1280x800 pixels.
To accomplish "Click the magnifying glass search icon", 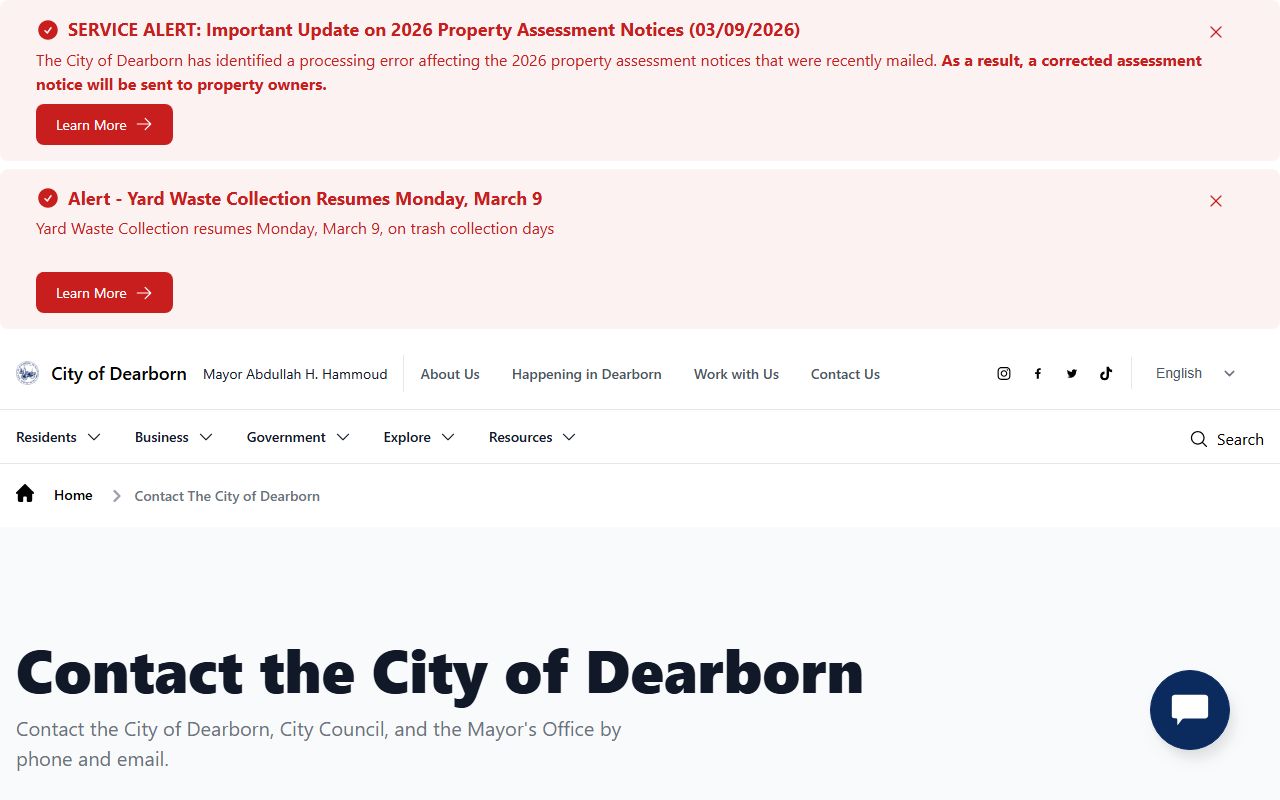I will click(x=1198, y=439).
